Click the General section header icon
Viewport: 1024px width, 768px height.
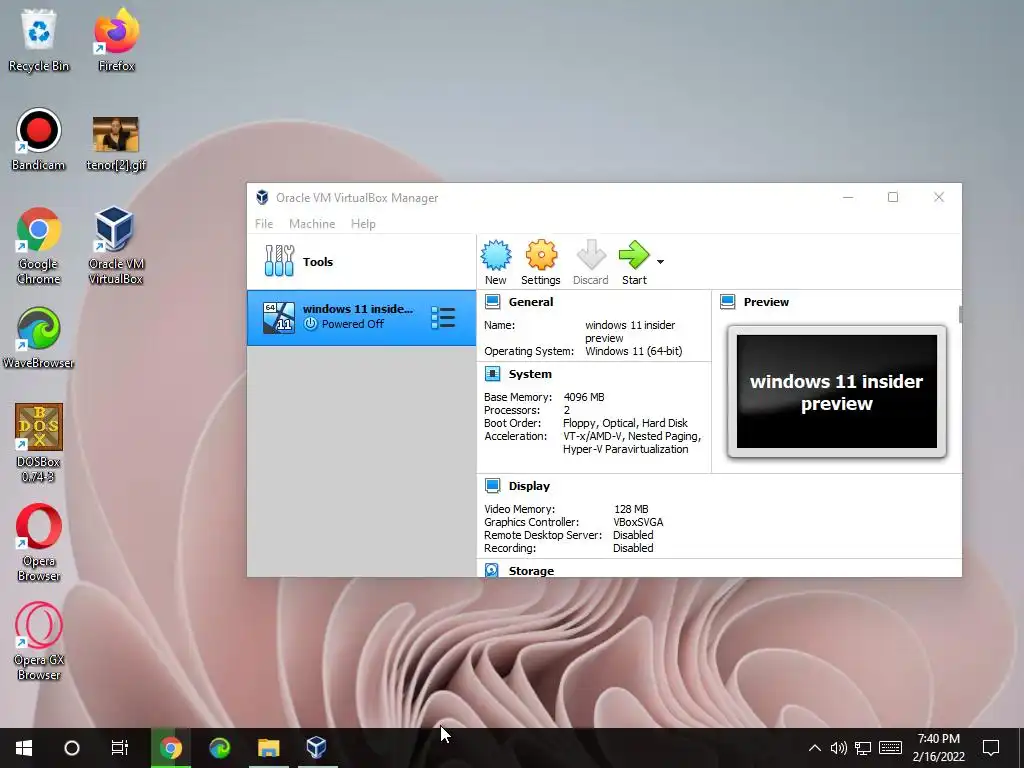tap(492, 302)
